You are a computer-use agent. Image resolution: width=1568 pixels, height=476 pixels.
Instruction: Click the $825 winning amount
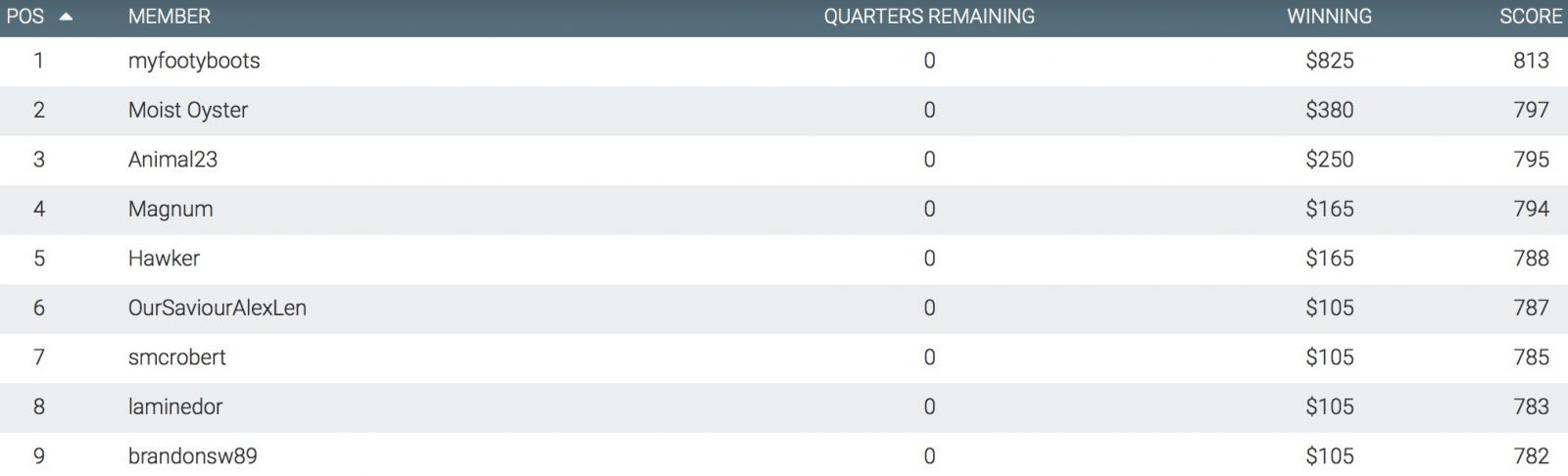(1330, 61)
